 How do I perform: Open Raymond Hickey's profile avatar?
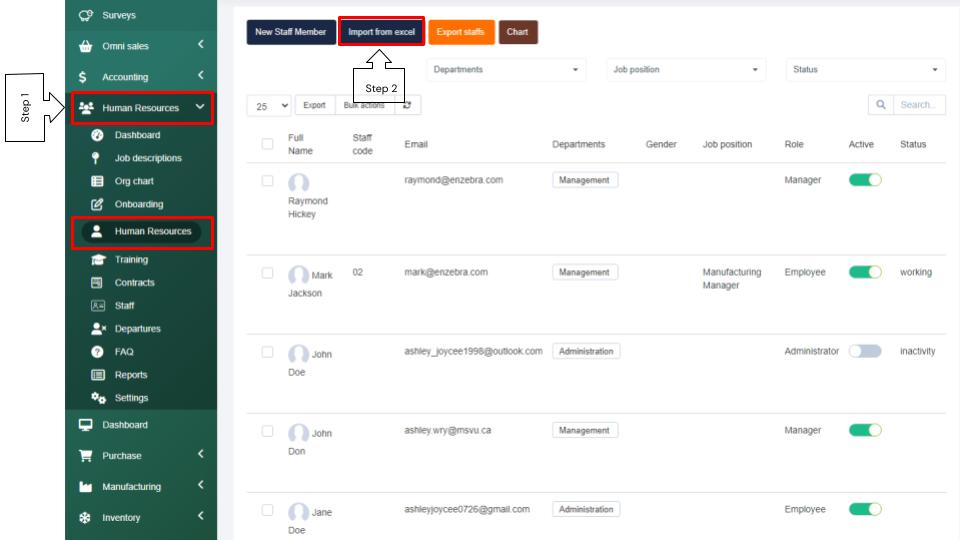tap(298, 184)
